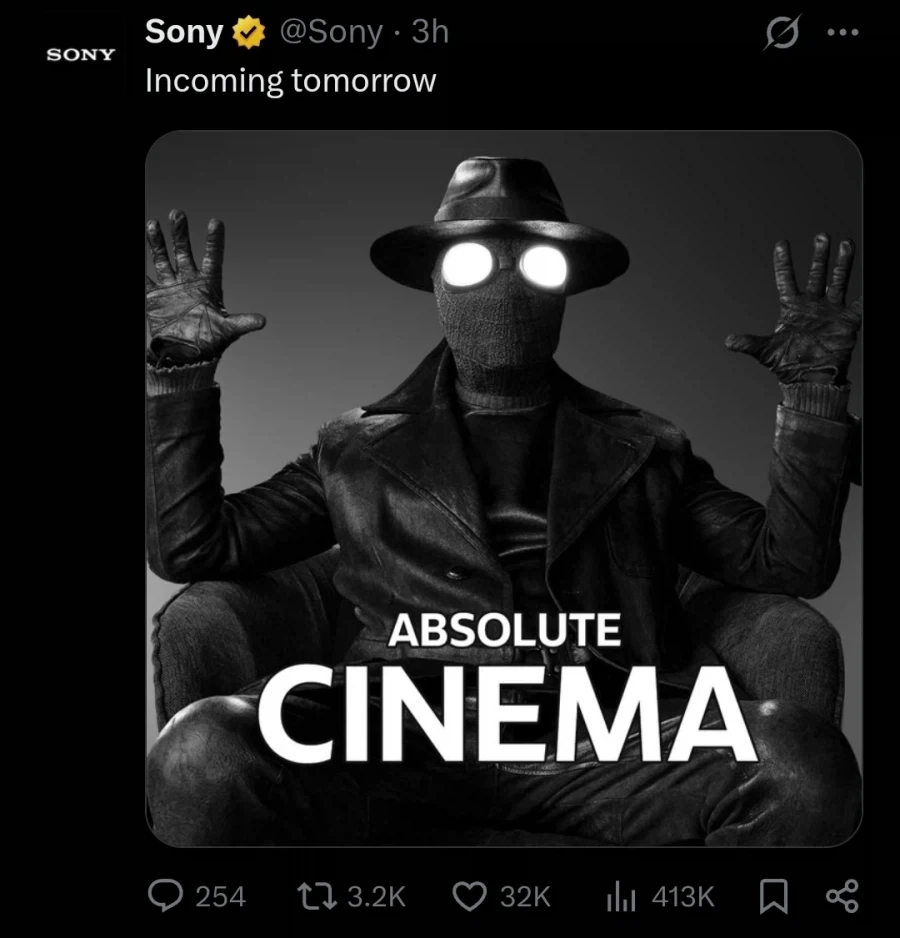Open the Absolute Cinema image
The height and width of the screenshot is (938, 900).
click(x=504, y=488)
